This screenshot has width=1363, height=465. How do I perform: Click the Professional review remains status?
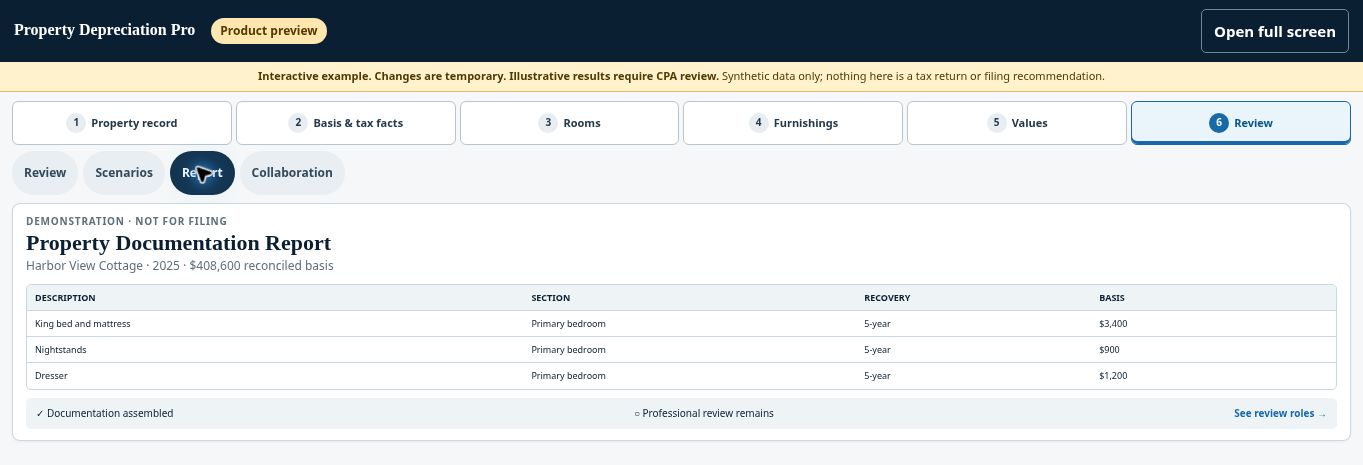click(704, 413)
